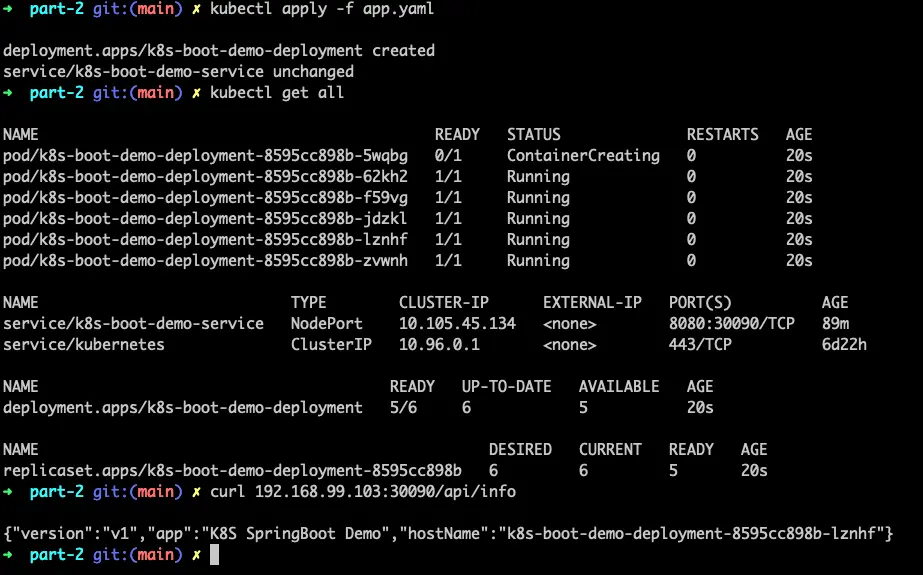This screenshot has width=923, height=575.
Task: Click pod name ending in 5wqbg
Action: (205, 156)
